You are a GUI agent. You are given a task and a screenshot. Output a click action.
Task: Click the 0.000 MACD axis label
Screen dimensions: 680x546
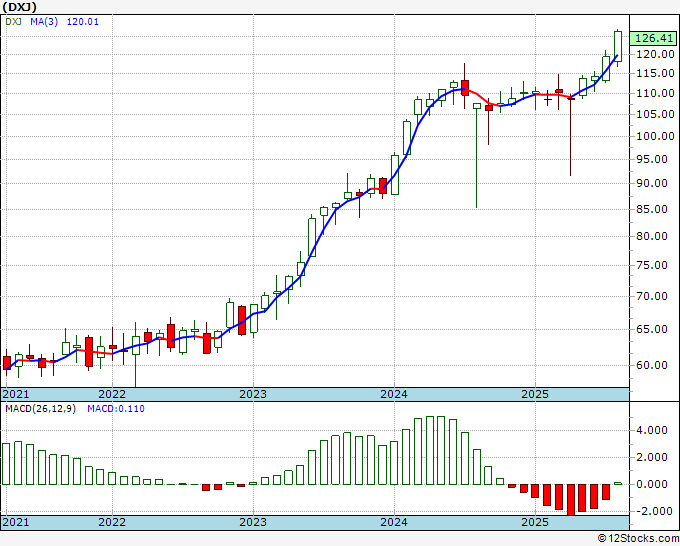tap(652, 484)
